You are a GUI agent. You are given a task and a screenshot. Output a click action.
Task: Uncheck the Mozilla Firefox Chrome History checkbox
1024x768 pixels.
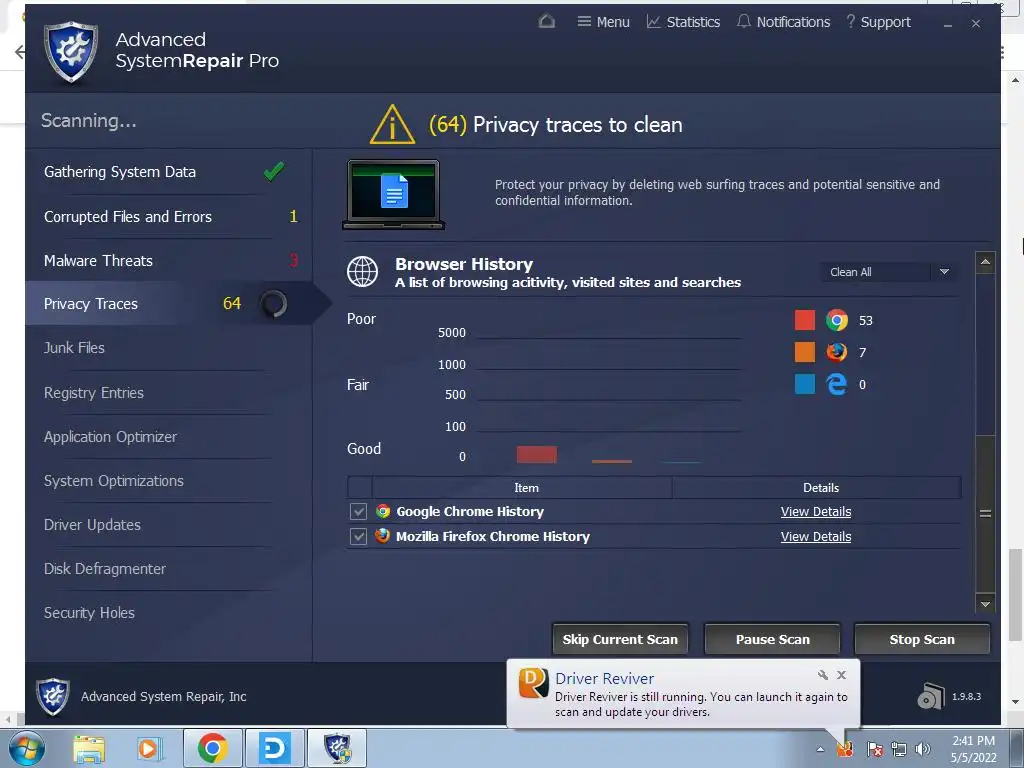click(358, 536)
